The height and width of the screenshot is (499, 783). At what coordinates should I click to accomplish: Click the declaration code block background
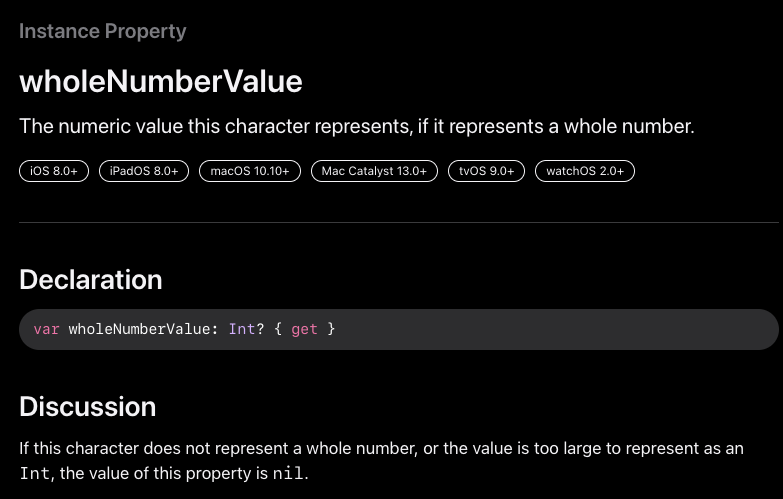point(399,329)
